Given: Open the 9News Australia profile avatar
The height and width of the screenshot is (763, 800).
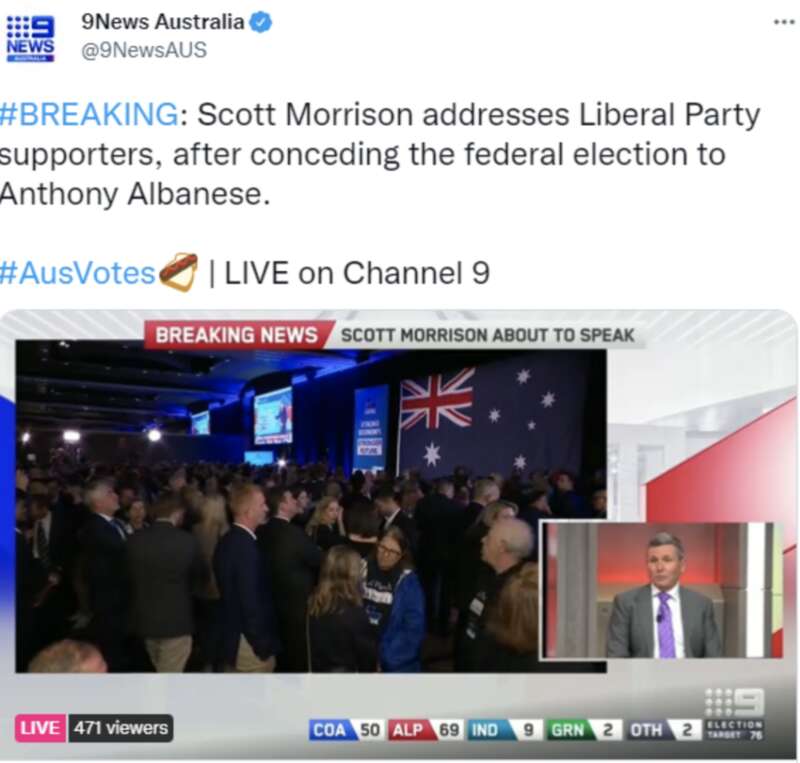Looking at the screenshot, I should point(30,38).
